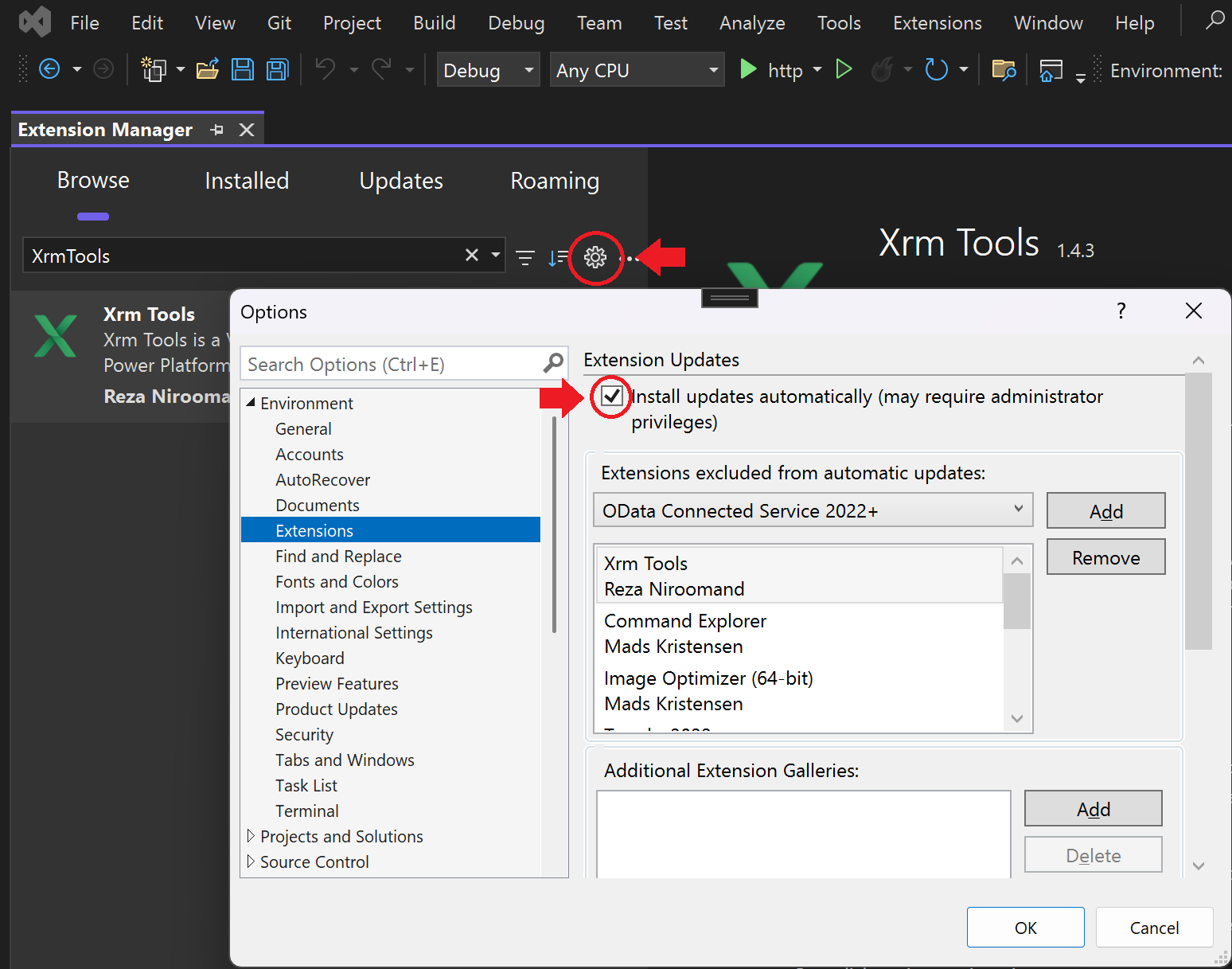The image size is (1232, 969).
Task: Open OData Connected Service 2022+ combo box
Action: click(813, 510)
